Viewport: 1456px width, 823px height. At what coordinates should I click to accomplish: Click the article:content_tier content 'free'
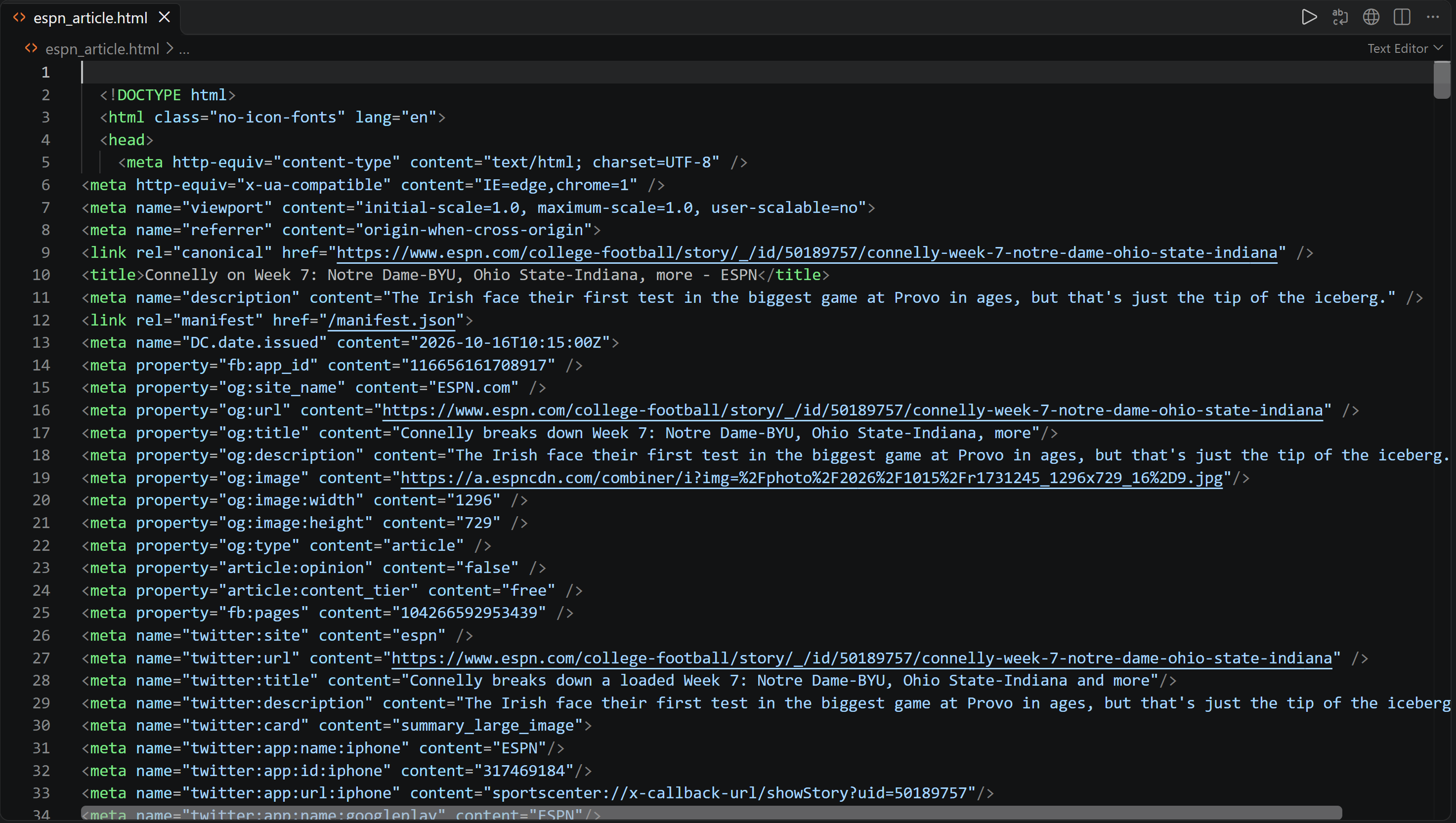pos(529,591)
